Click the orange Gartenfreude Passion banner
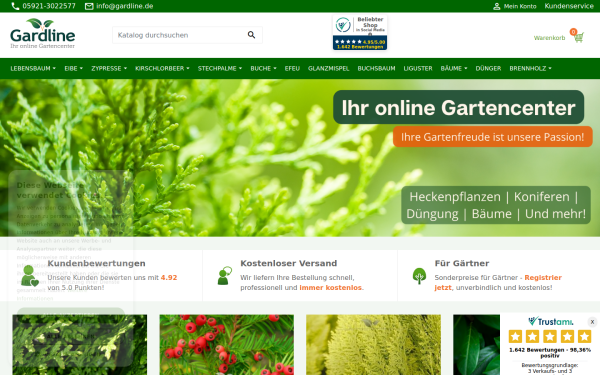The height and width of the screenshot is (375, 600). pyautogui.click(x=492, y=137)
